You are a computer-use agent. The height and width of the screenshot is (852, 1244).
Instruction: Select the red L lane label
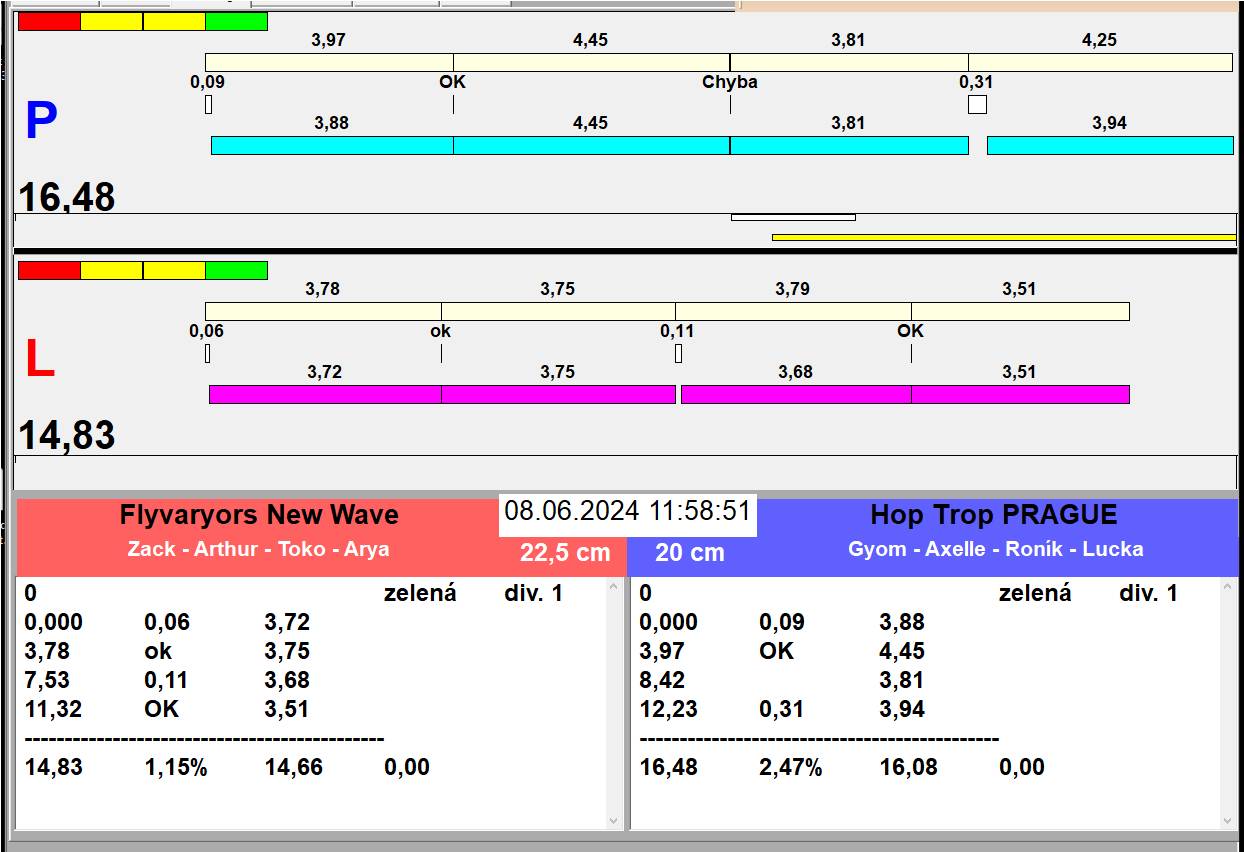40,360
